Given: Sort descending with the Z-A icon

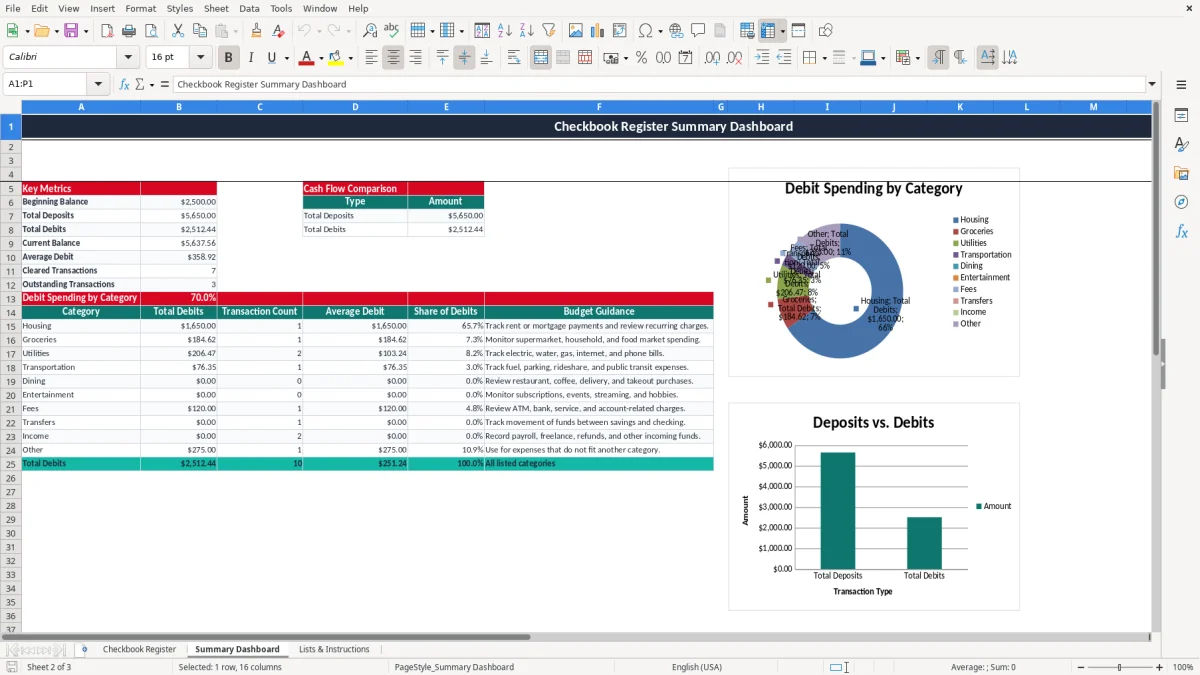Looking at the screenshot, I should coord(526,31).
